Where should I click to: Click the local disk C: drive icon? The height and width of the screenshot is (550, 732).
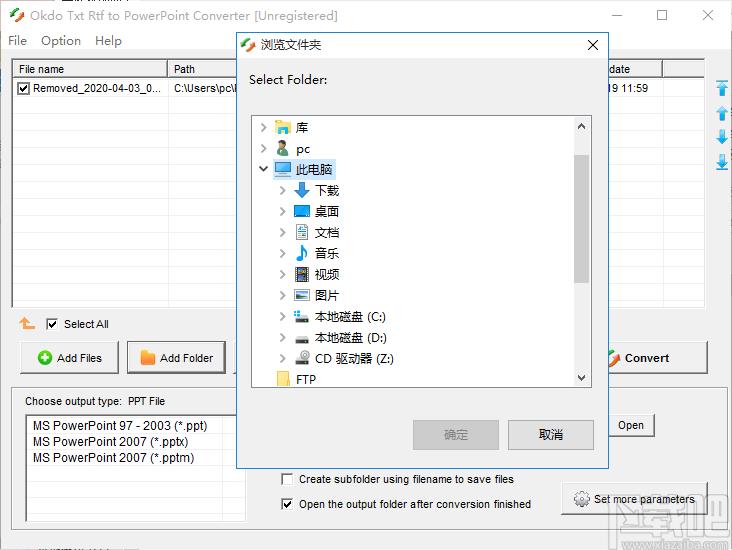pos(302,316)
